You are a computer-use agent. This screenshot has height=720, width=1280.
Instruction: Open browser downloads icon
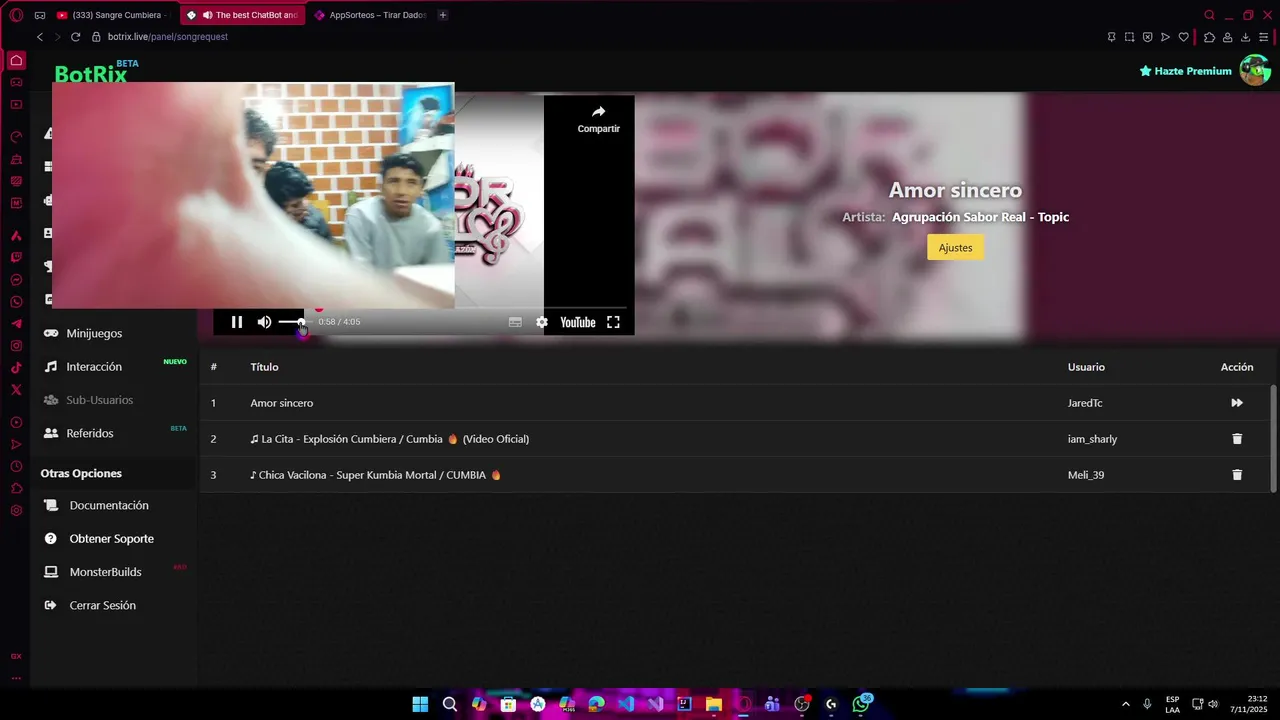pyautogui.click(x=1245, y=37)
